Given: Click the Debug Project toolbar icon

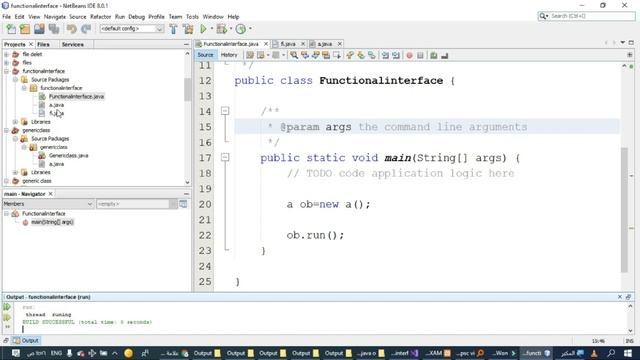Looking at the screenshot, I should point(221,29).
